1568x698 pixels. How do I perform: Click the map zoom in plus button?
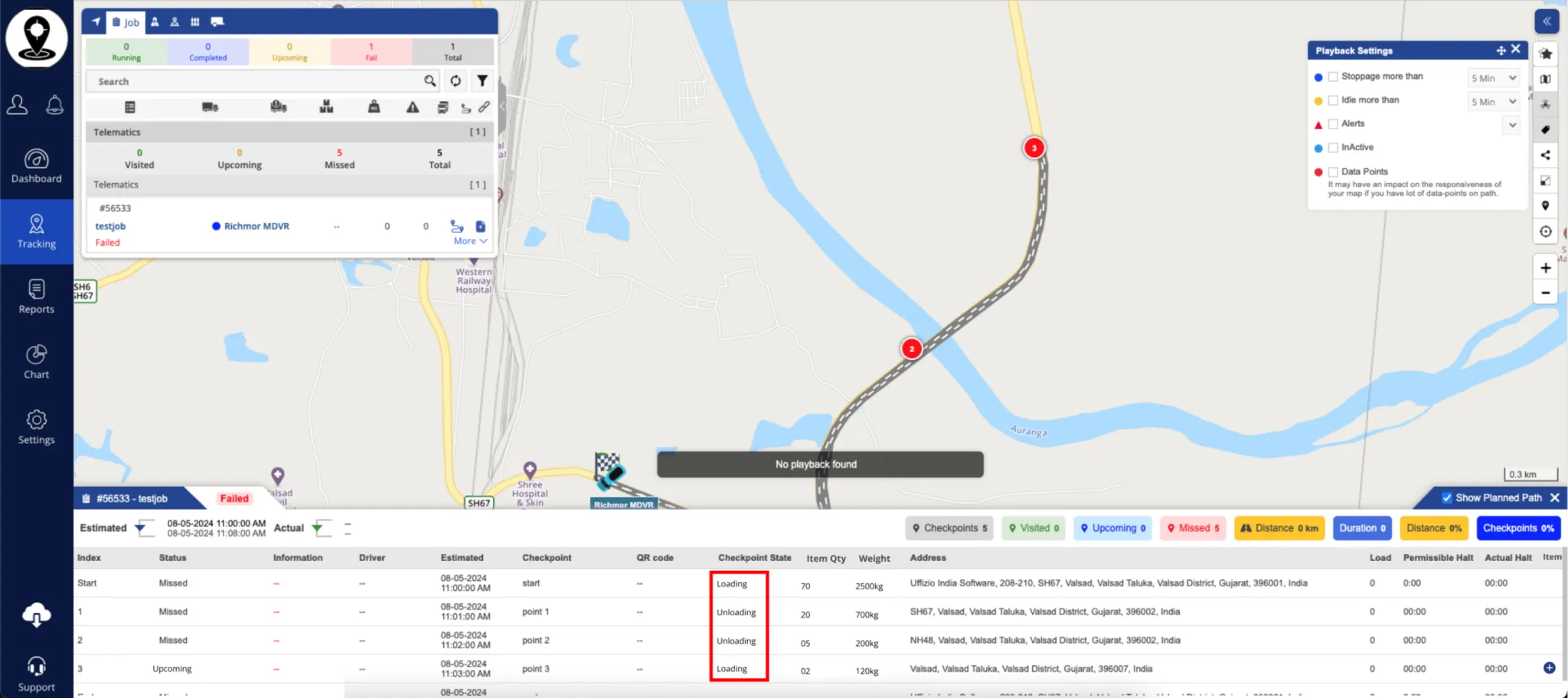click(x=1545, y=268)
